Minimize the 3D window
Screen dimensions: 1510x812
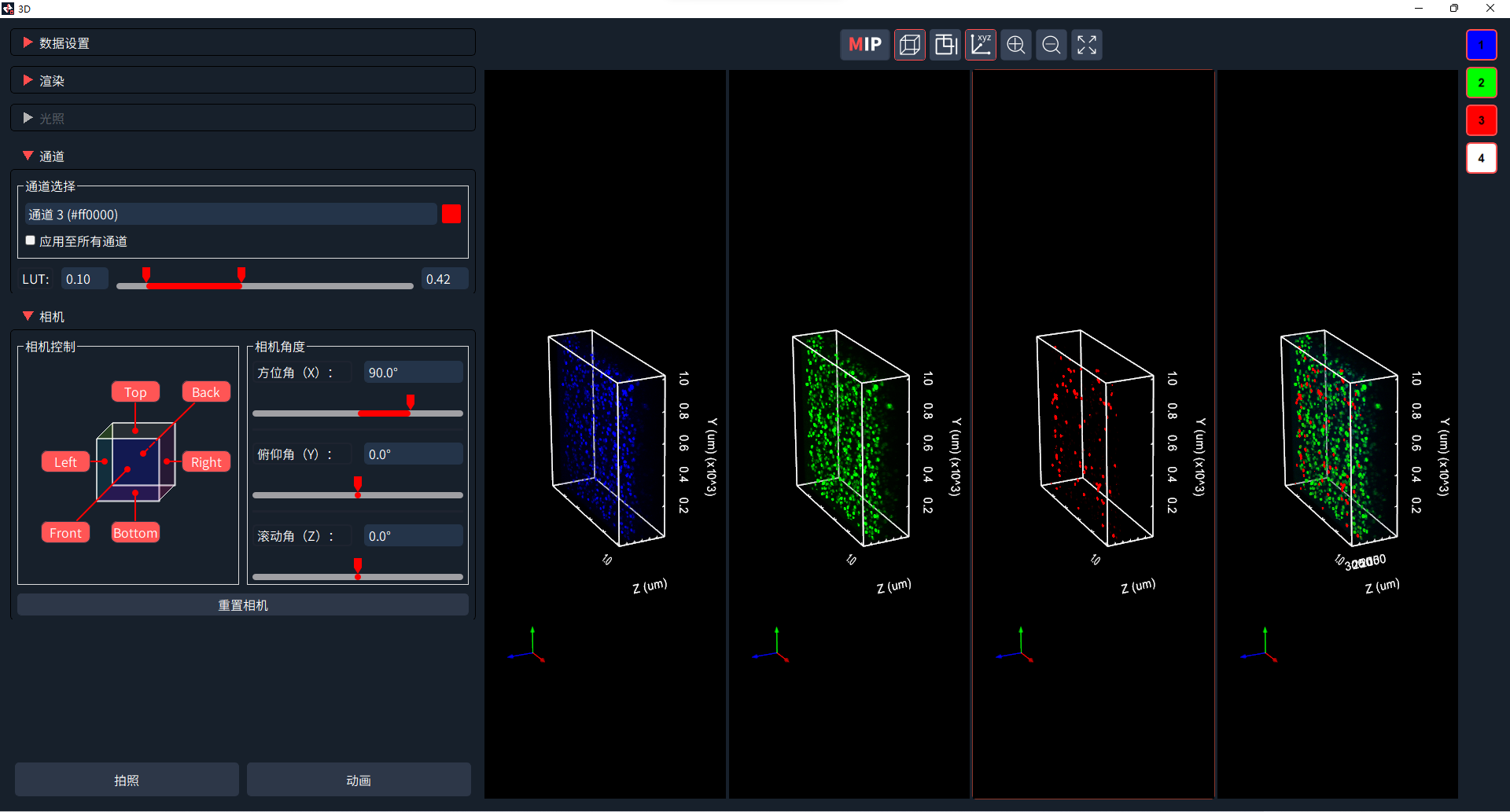coord(1419,9)
